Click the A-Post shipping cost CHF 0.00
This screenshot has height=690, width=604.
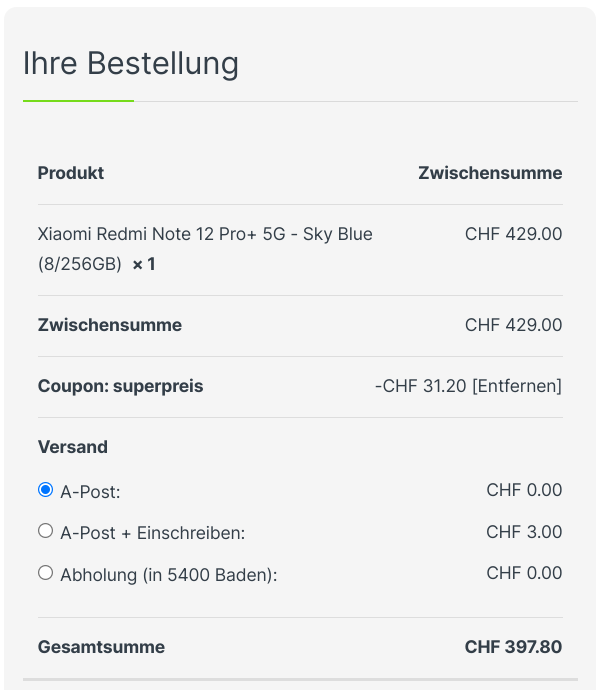(524, 490)
